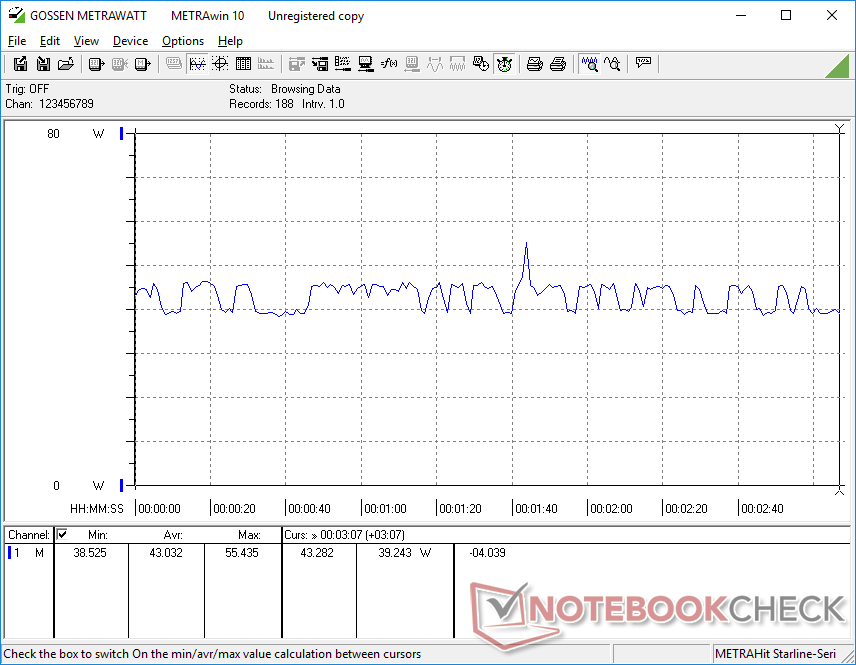
Task: Click the greyed bar chart view icon
Action: 266,64
